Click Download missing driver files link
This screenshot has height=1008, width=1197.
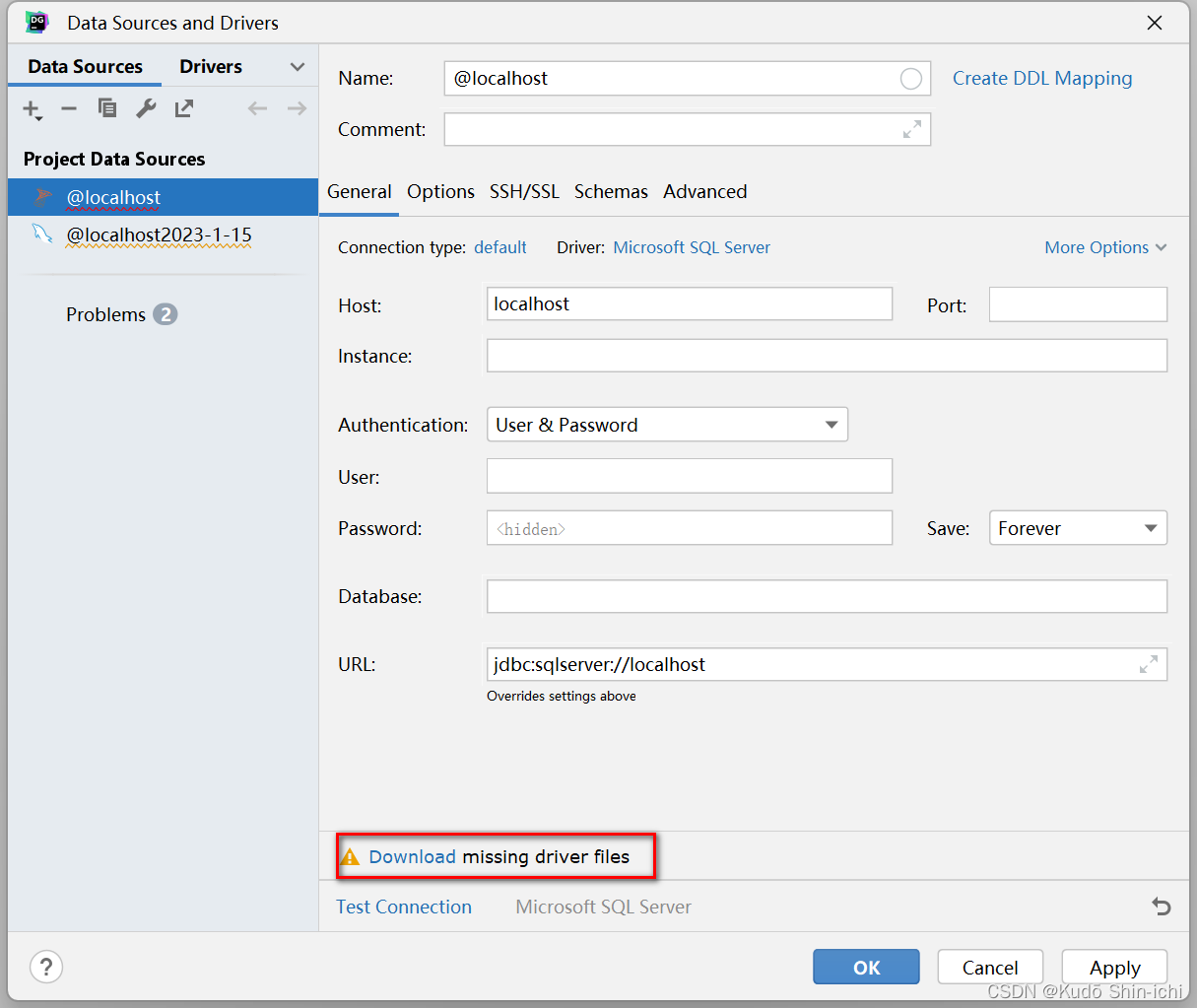tap(412, 856)
